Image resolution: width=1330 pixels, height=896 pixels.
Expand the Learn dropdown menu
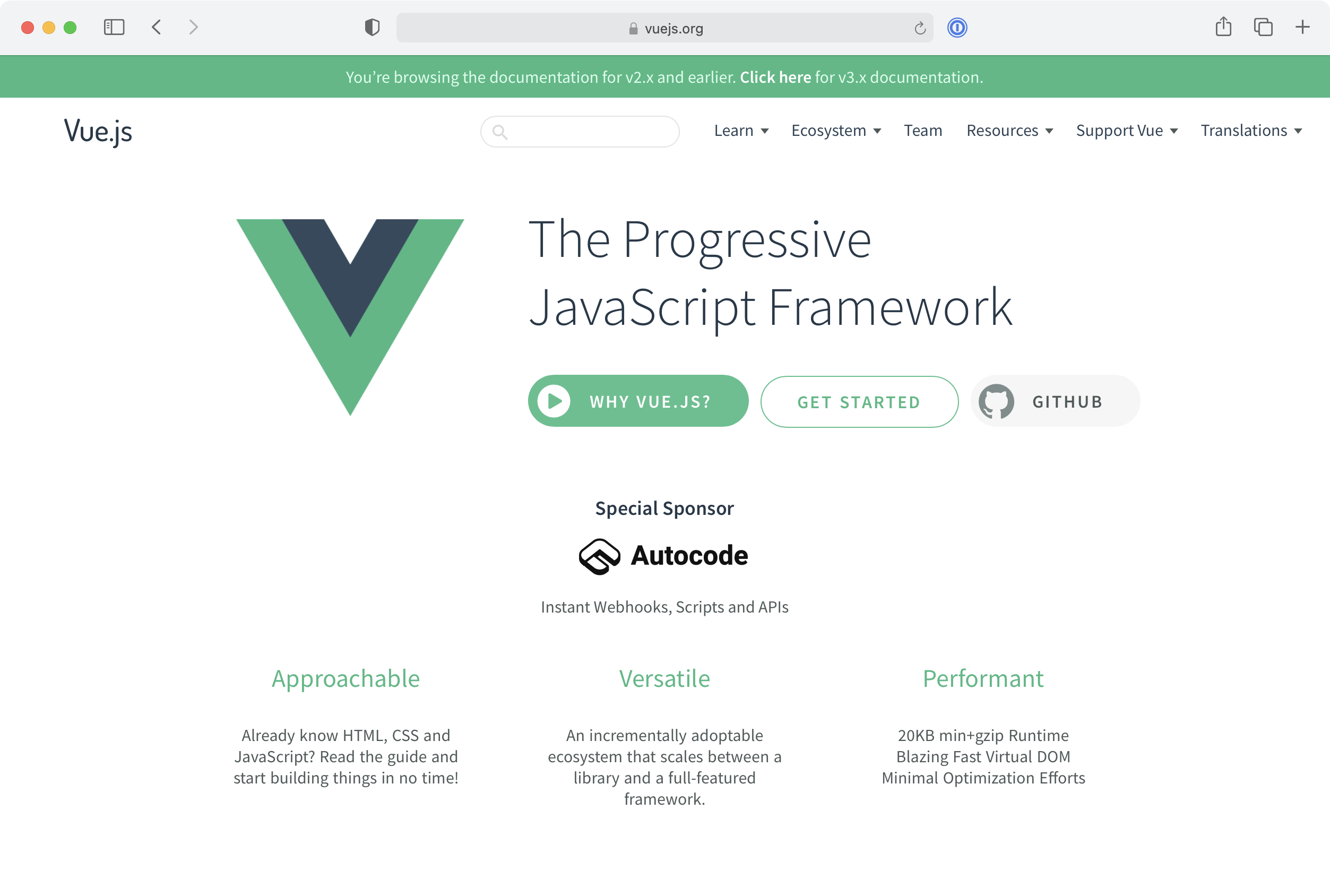741,131
